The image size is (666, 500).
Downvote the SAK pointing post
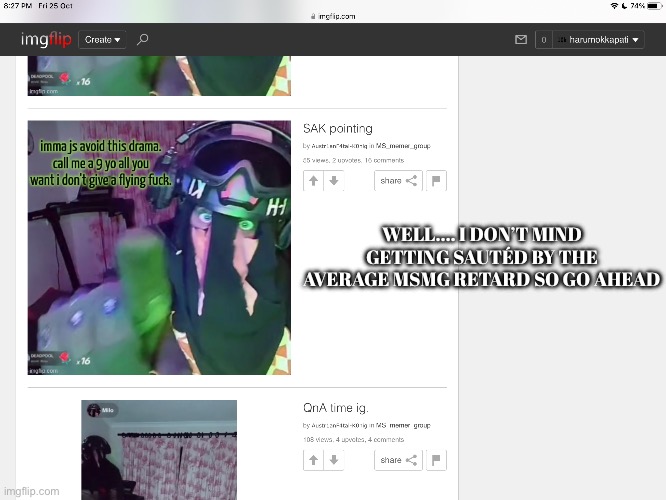(333, 181)
